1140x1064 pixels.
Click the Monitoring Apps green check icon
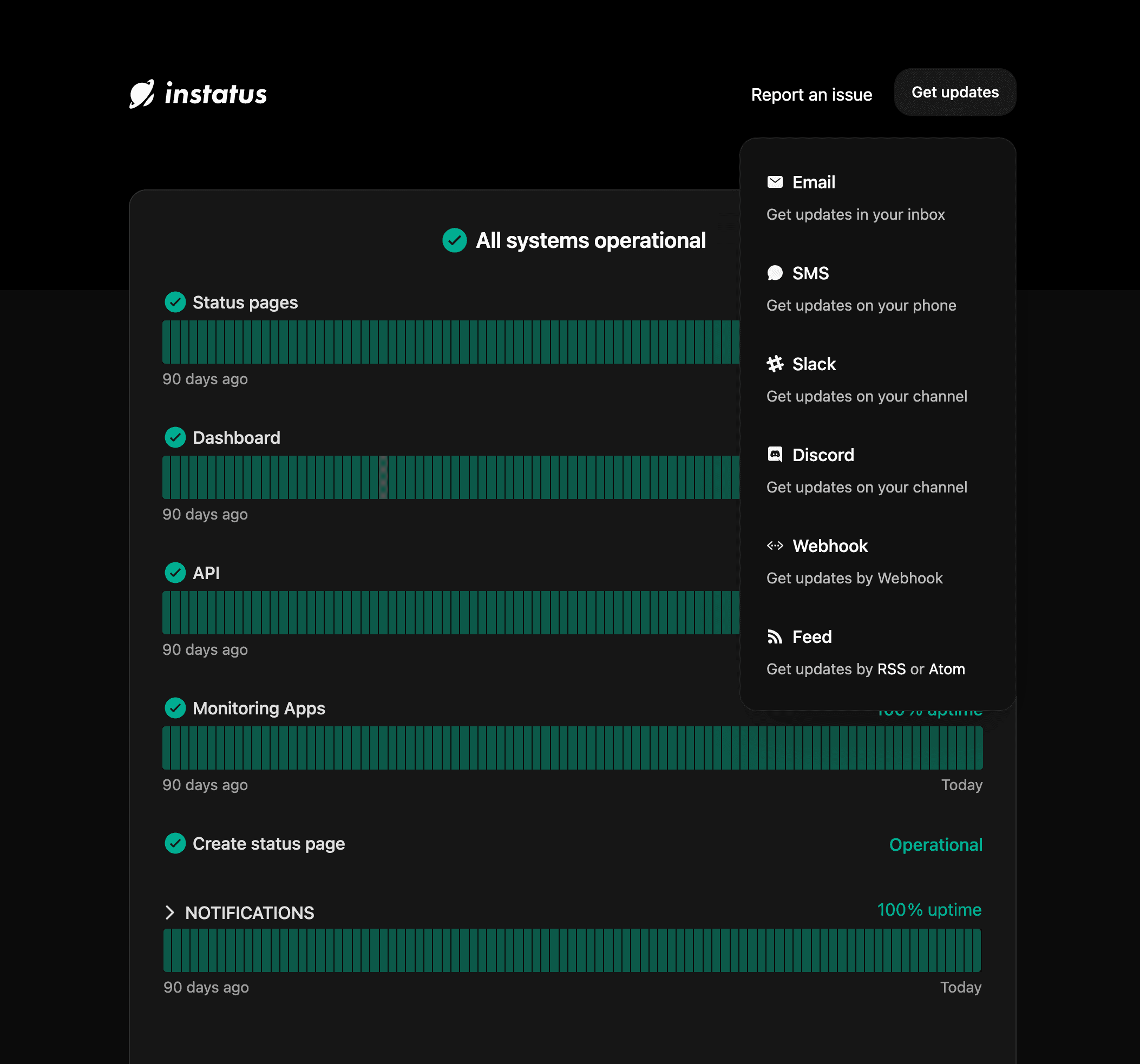[x=175, y=708]
